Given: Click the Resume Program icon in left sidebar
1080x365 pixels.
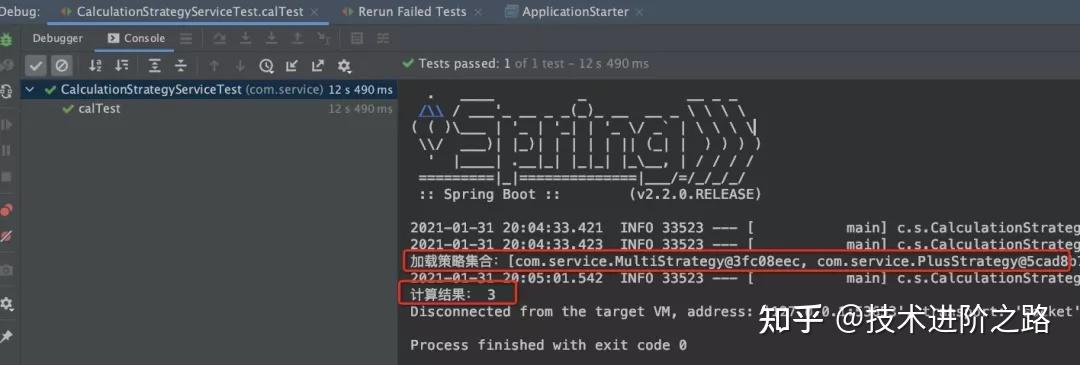Looking at the screenshot, I should click(x=7, y=125).
